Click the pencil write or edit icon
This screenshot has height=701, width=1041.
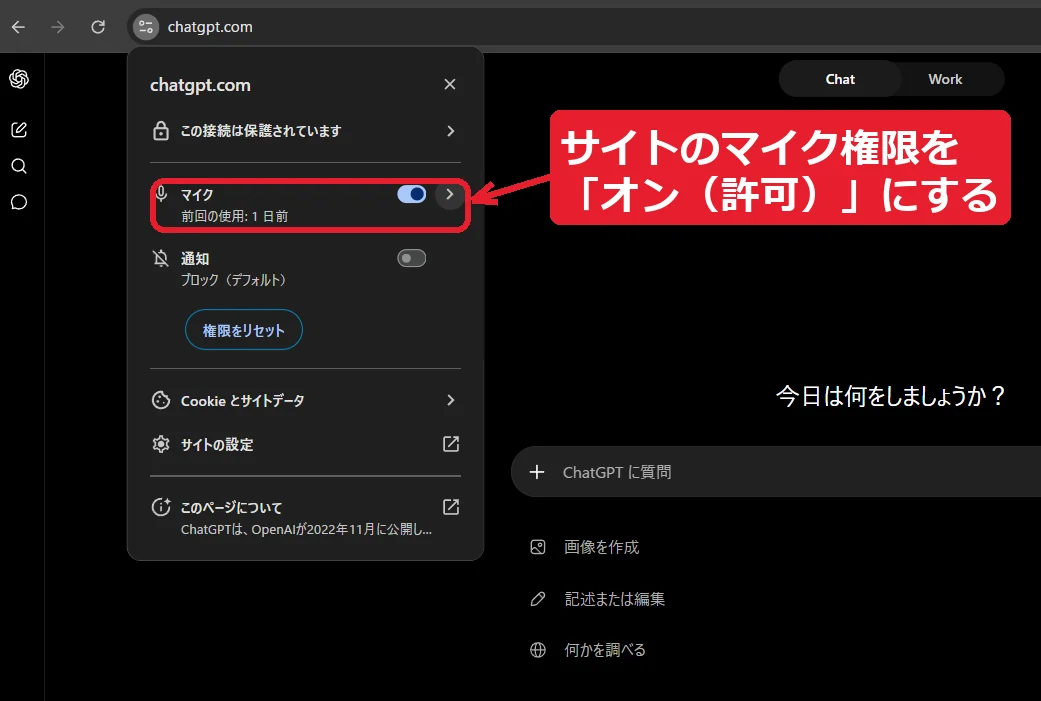(538, 599)
